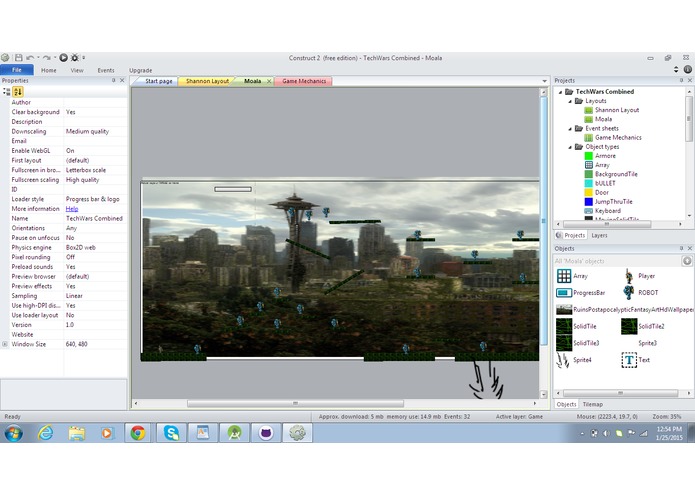Select the ROBOT sprite in Objects panel
Screen dimensions: 695x494
pyautogui.click(x=629, y=292)
